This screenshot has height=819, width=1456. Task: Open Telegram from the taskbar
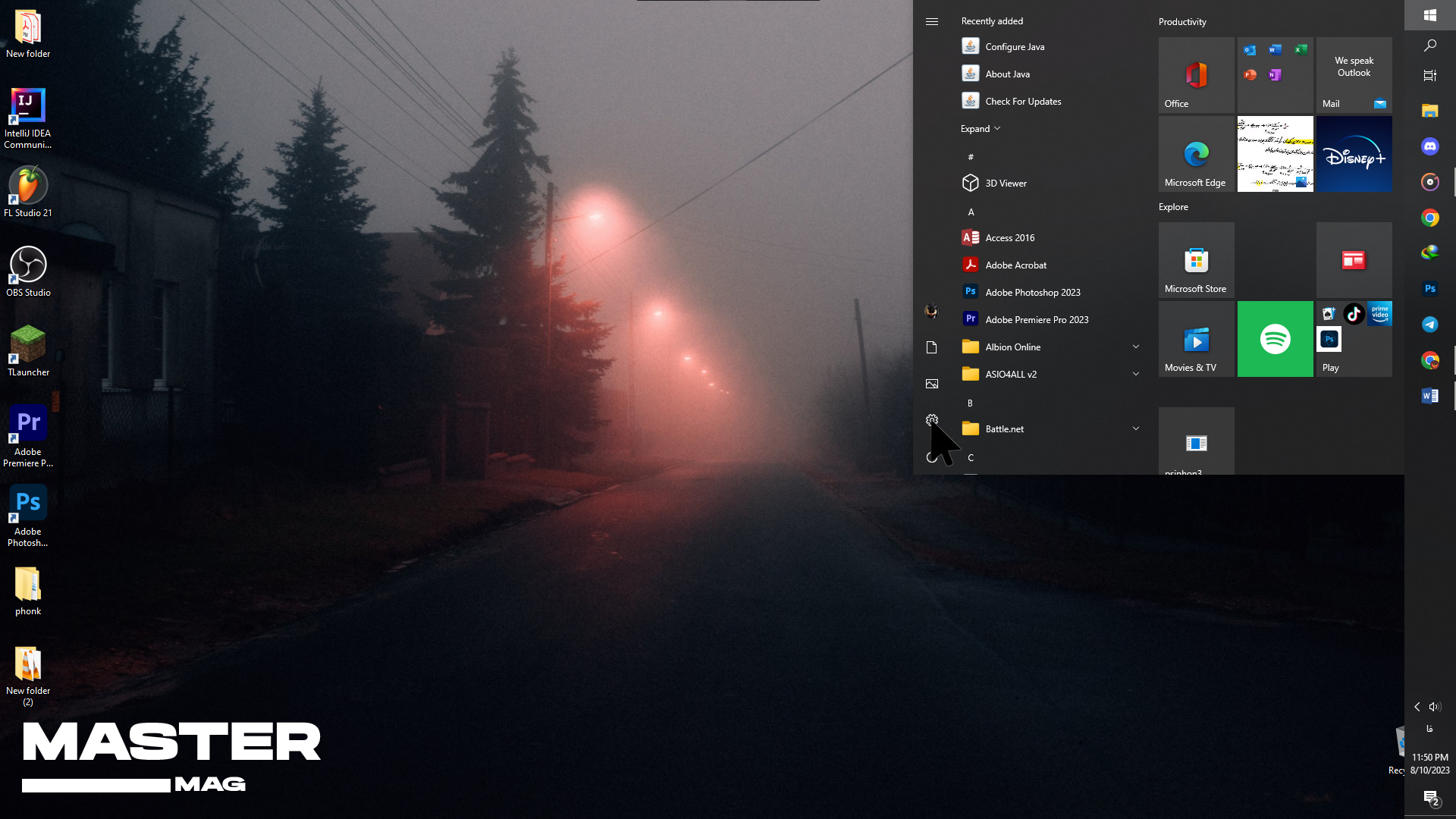point(1429,325)
